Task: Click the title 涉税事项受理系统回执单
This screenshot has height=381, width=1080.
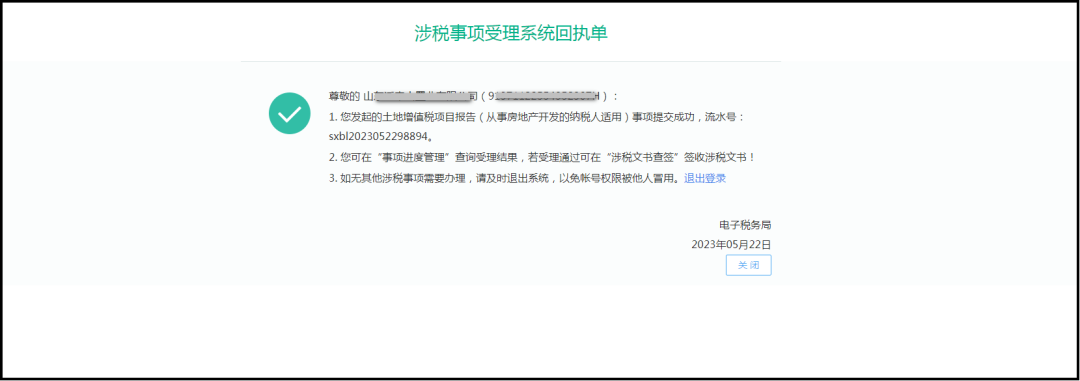Action: click(511, 33)
